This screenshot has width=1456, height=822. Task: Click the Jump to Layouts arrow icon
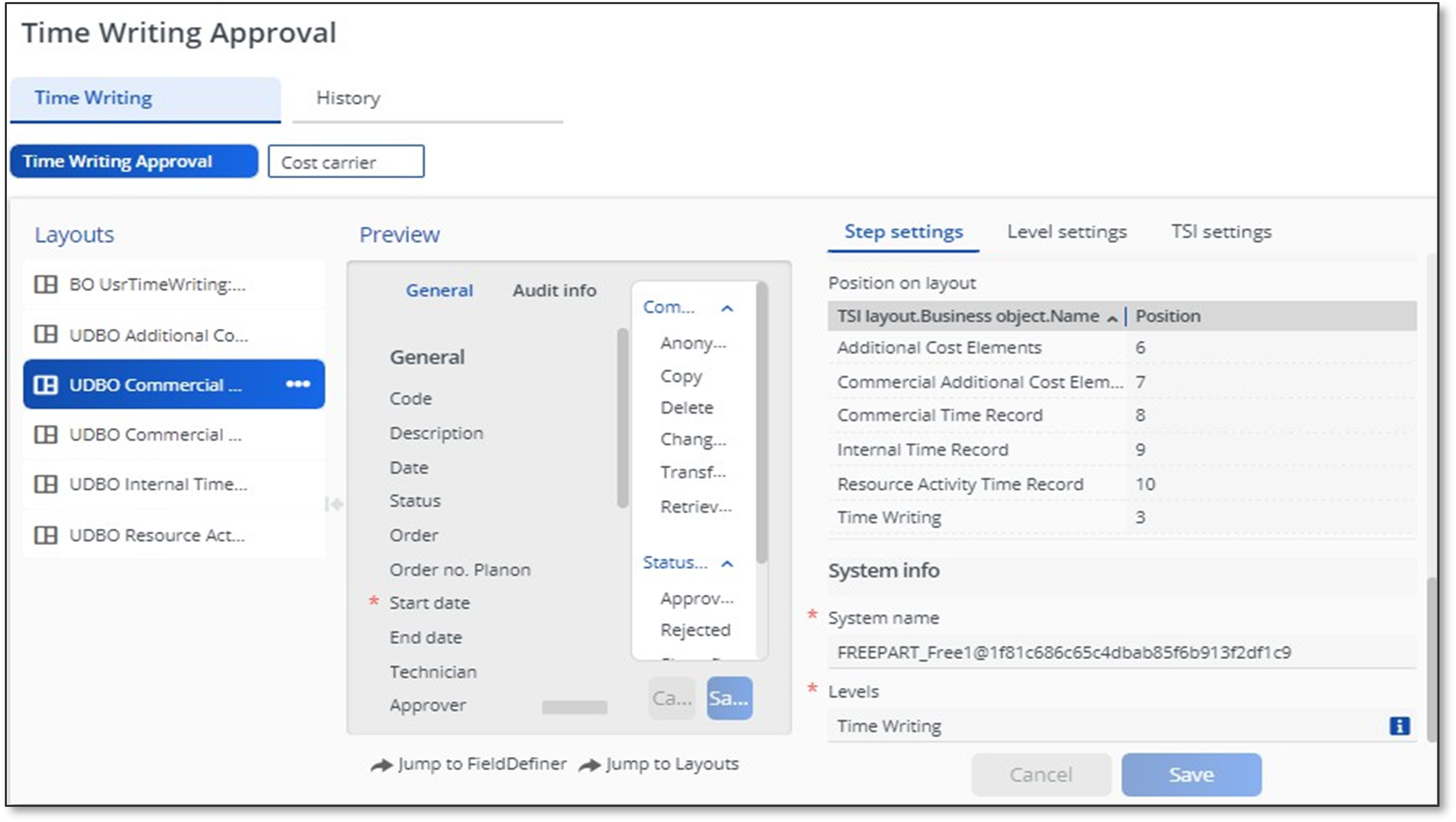pyautogui.click(x=589, y=765)
